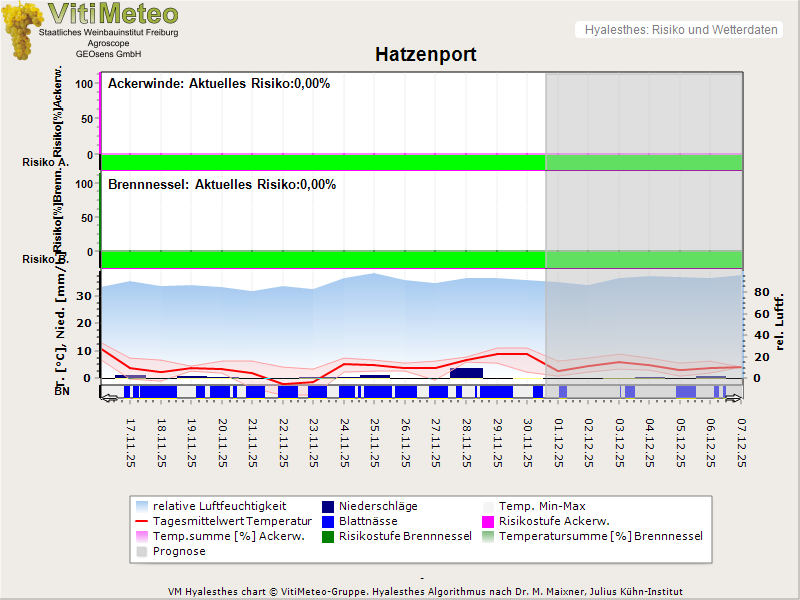Screen dimensions: 800x600
Task: Click the left arrow below the chart
Action: pyautogui.click(x=109, y=399)
